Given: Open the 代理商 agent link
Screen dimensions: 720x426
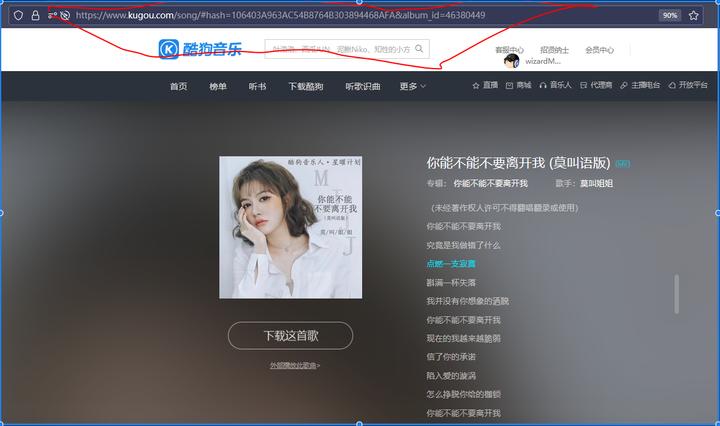Looking at the screenshot, I should [596, 85].
